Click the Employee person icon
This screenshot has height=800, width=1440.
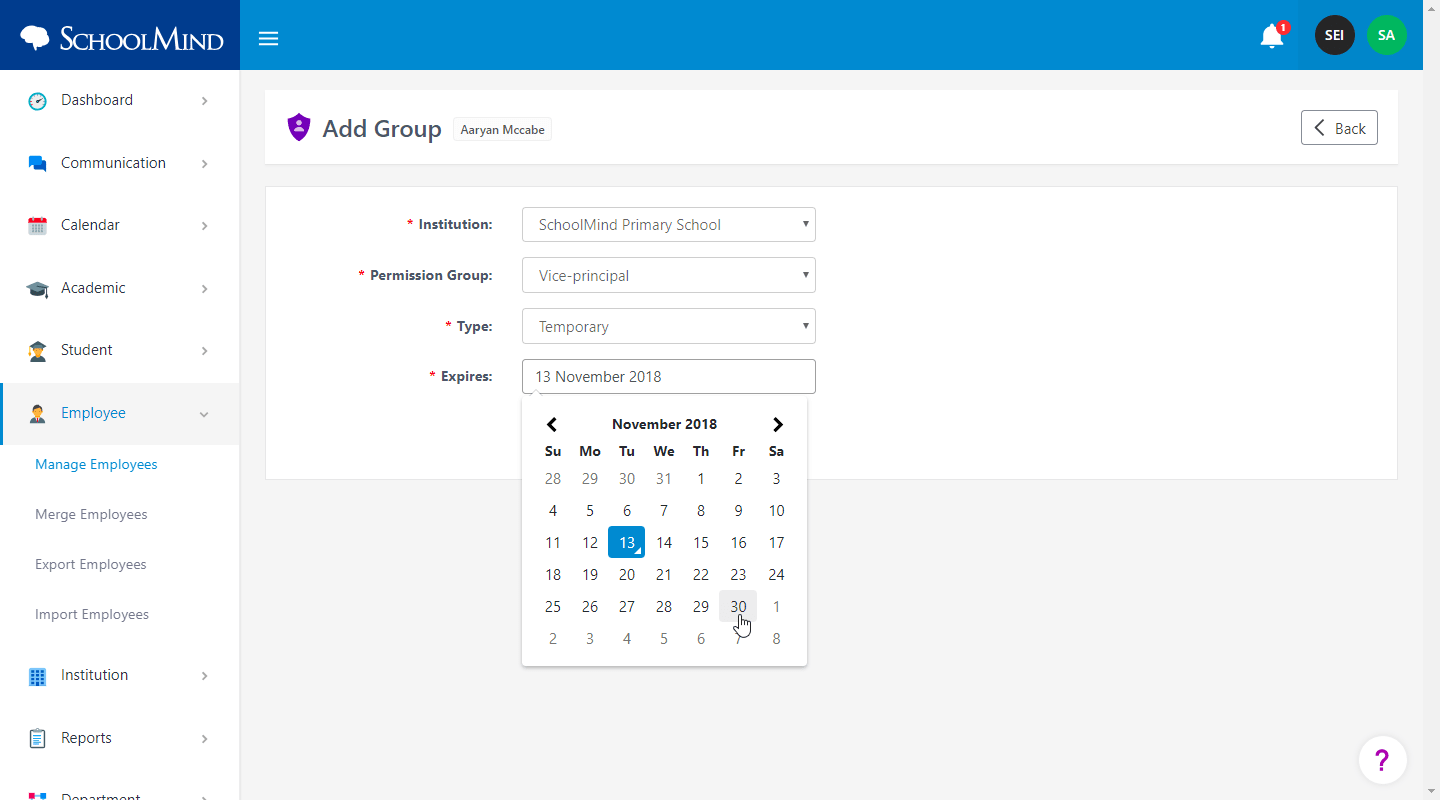click(x=37, y=413)
